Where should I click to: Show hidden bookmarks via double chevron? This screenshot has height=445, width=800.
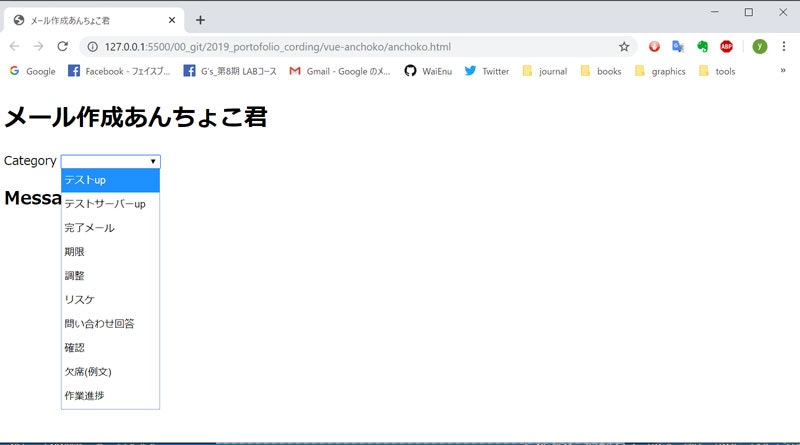(x=783, y=70)
